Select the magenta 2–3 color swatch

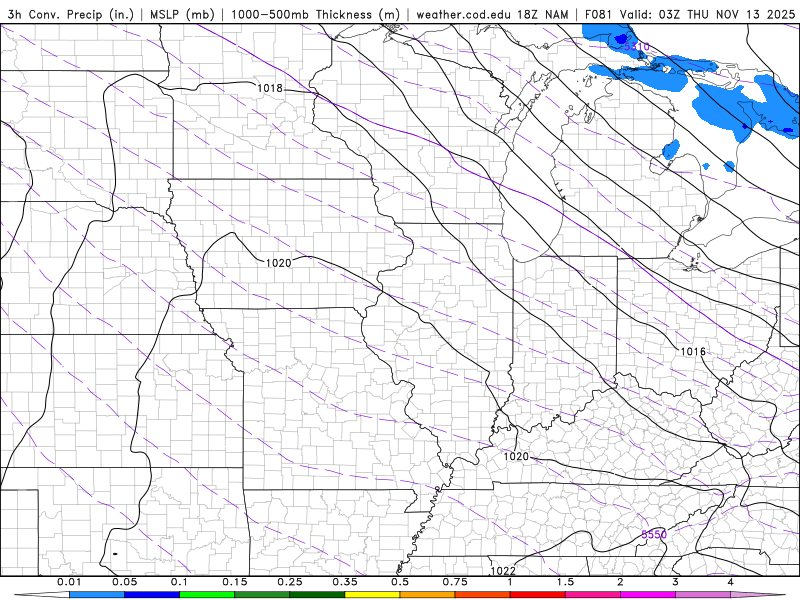(x=648, y=595)
